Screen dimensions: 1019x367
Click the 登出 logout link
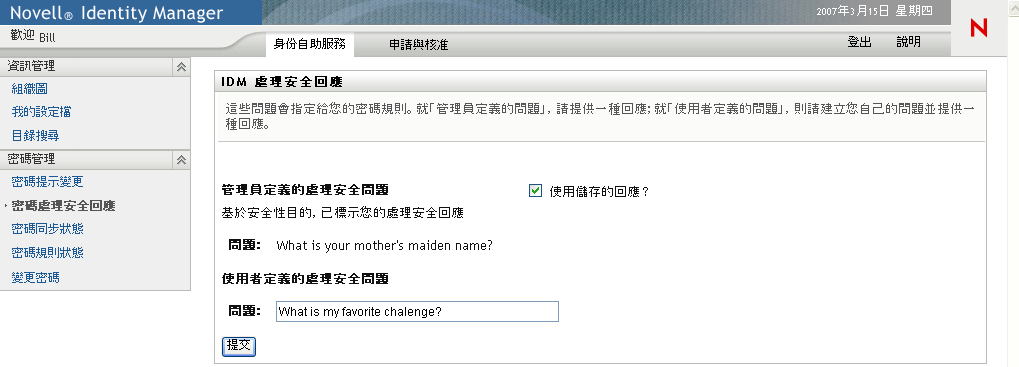(x=859, y=42)
